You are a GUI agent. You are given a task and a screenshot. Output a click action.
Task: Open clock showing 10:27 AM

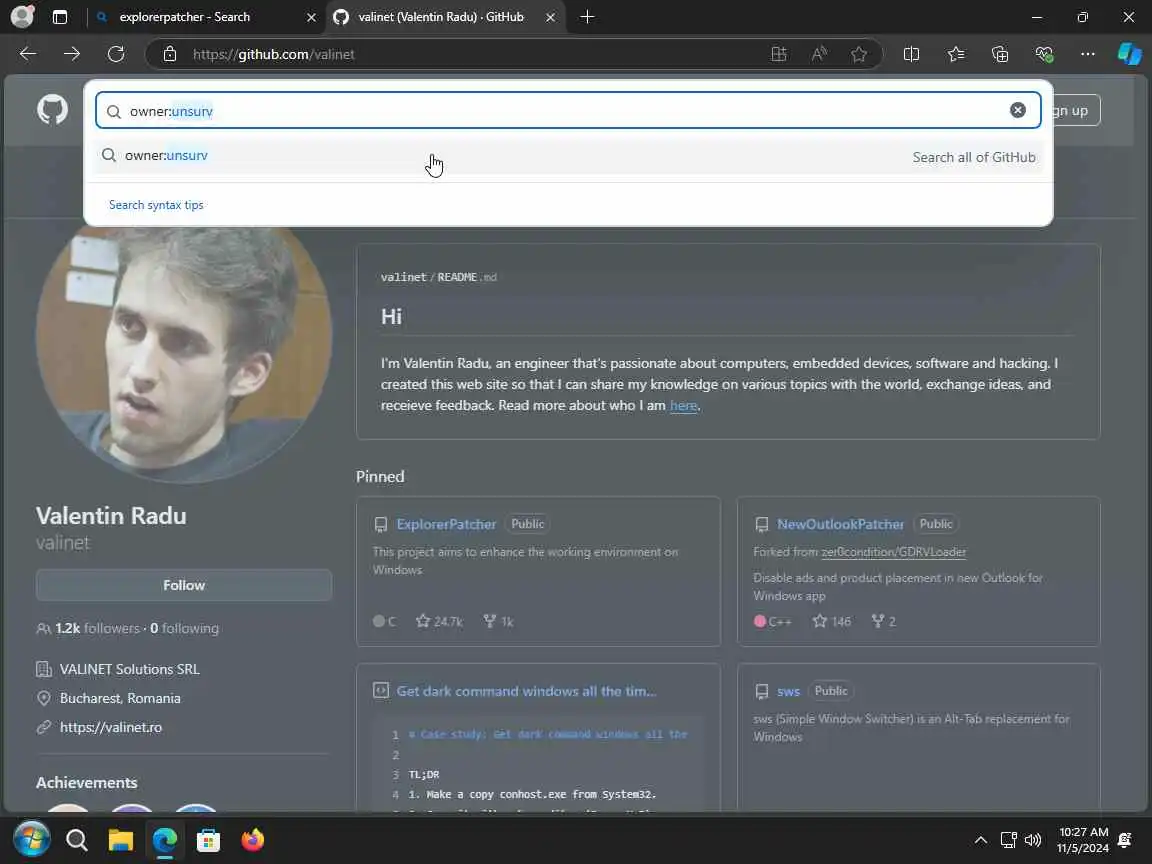point(1083,840)
